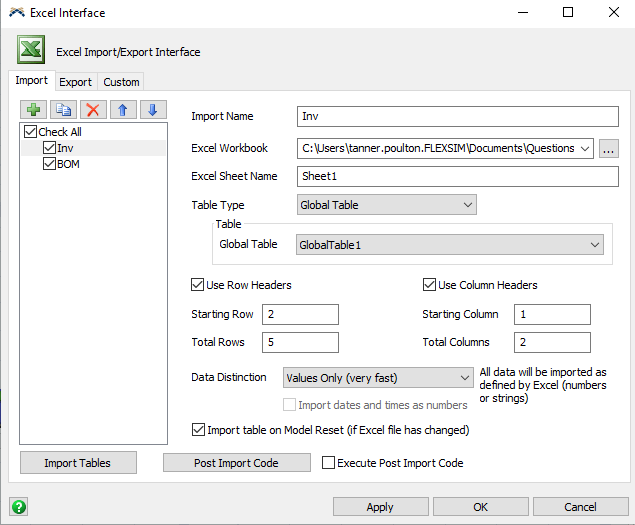Move selected import down with arrow icon
This screenshot has width=635, height=525.
(x=152, y=110)
